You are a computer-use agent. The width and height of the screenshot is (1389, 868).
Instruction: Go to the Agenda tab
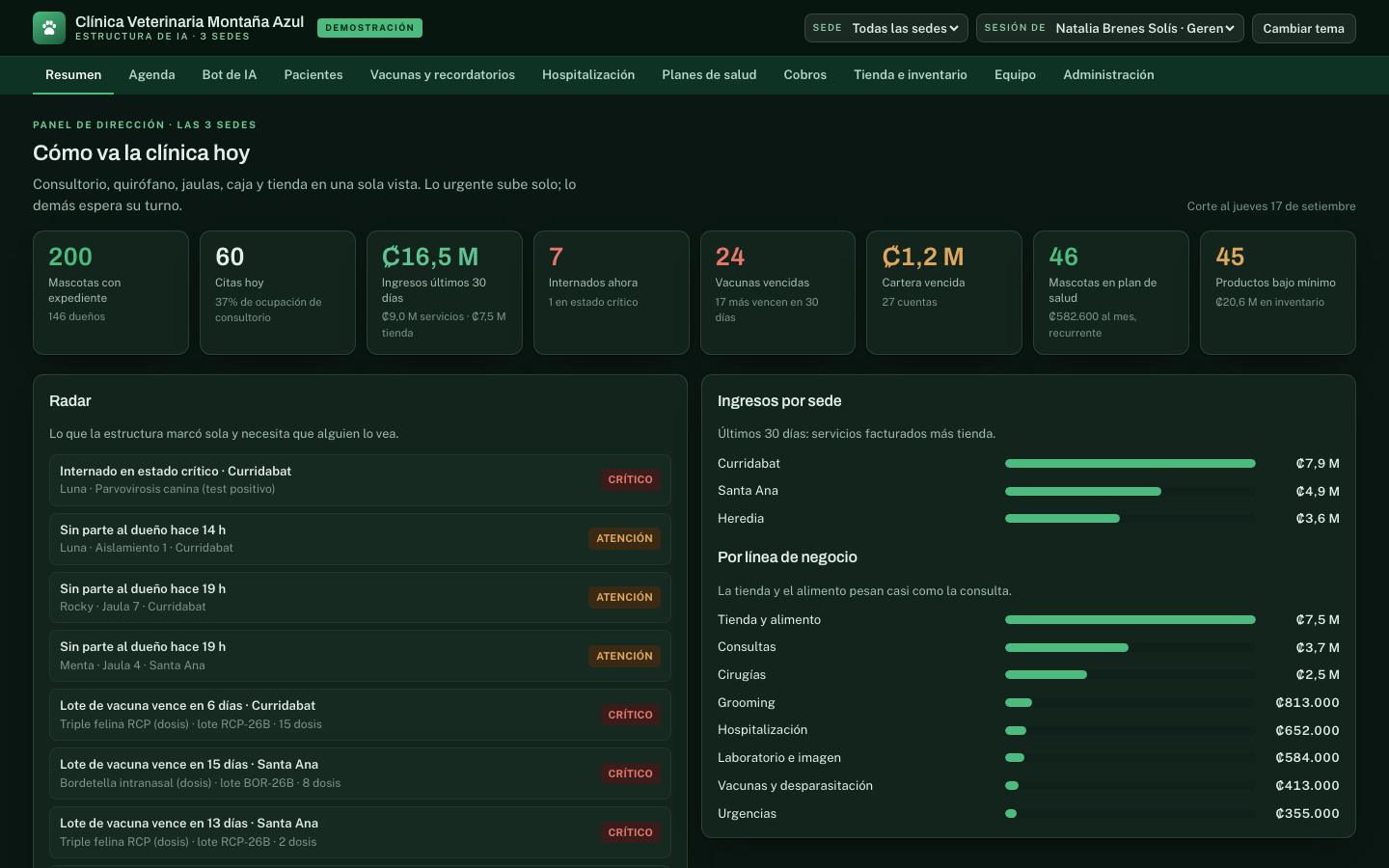[x=151, y=74]
